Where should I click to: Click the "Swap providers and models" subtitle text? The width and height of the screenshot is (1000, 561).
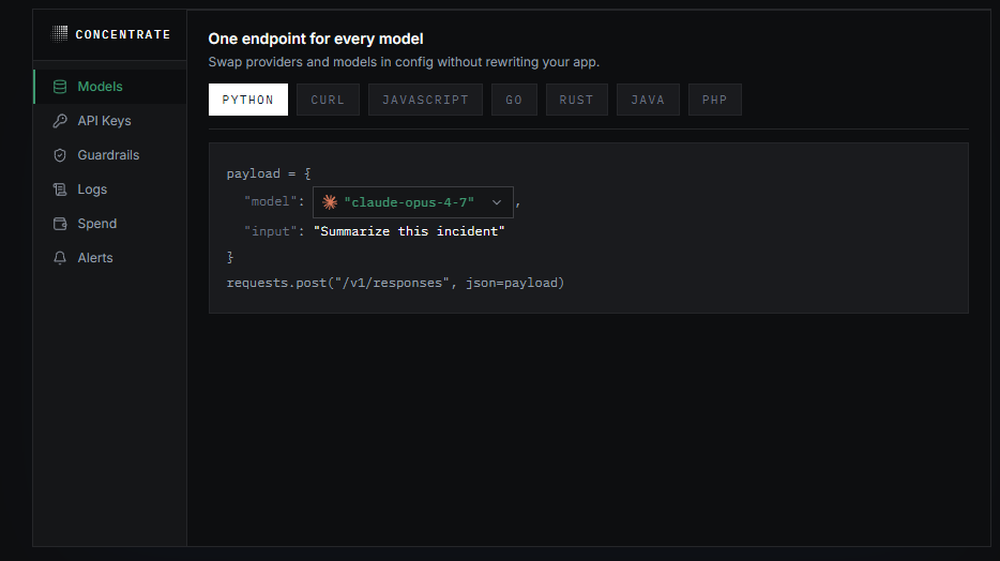pos(404,62)
